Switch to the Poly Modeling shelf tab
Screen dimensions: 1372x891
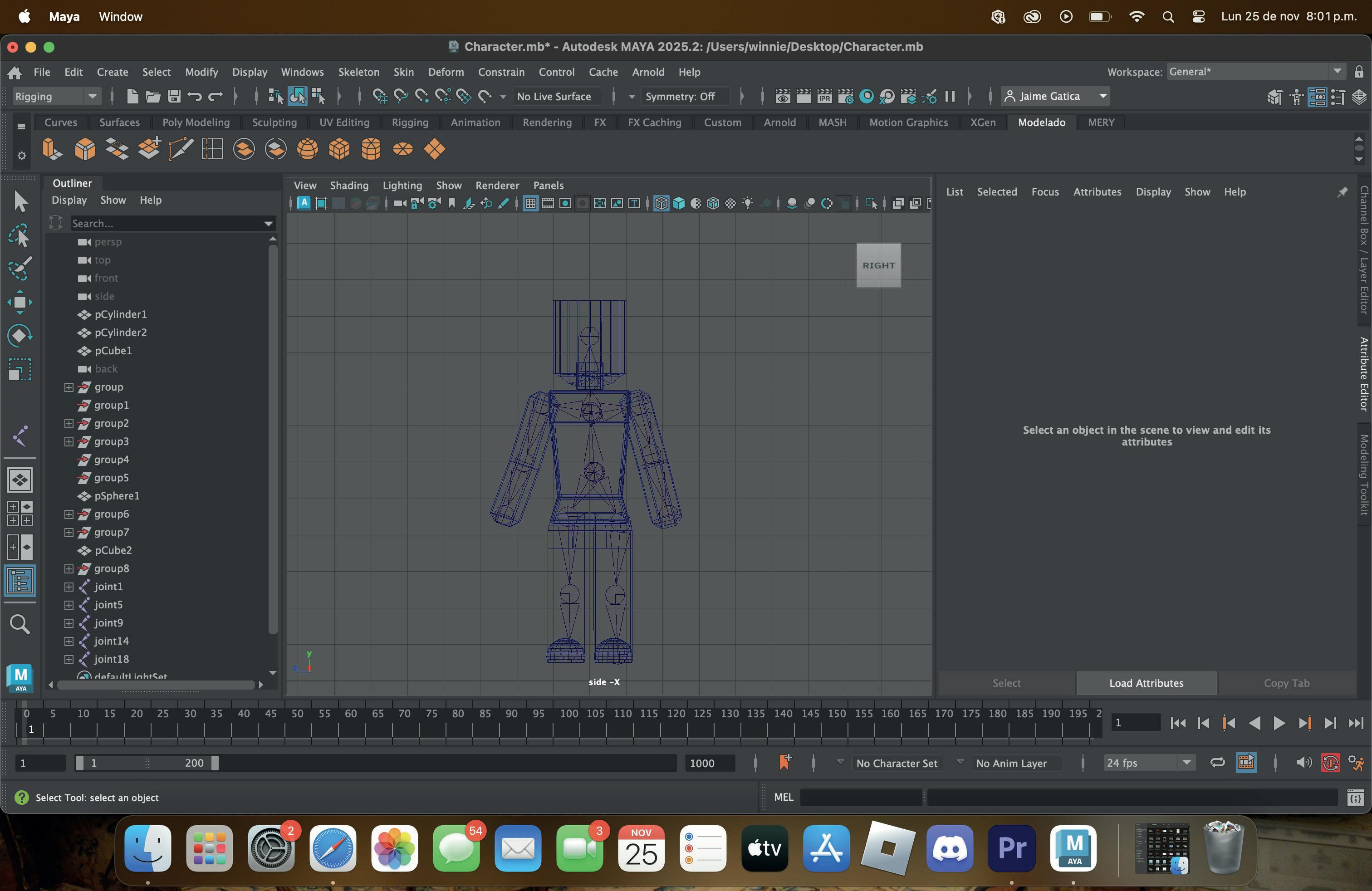196,122
